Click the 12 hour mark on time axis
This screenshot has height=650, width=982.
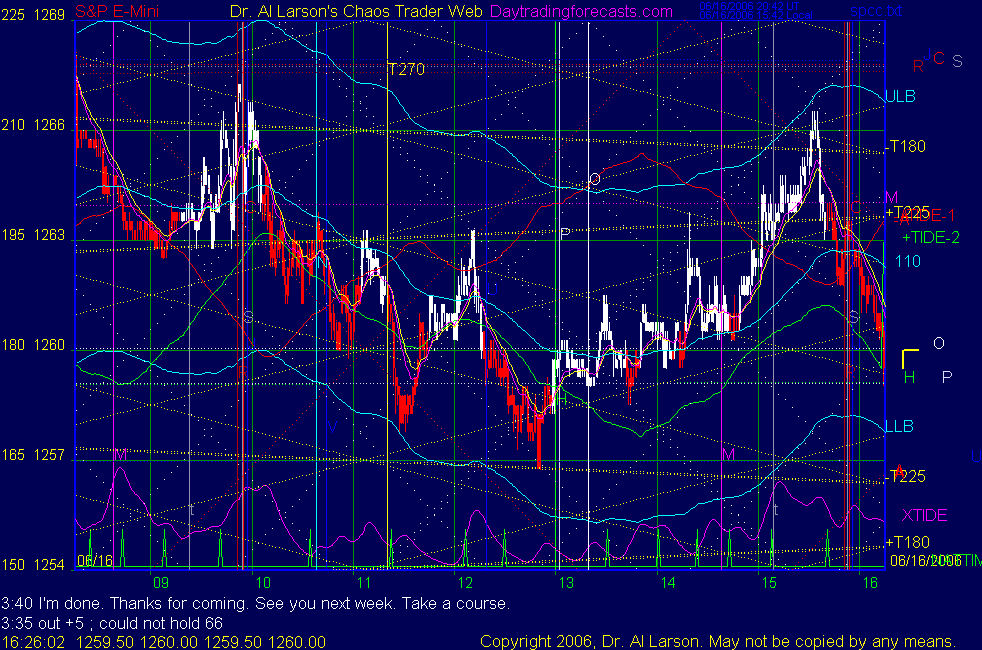[465, 583]
